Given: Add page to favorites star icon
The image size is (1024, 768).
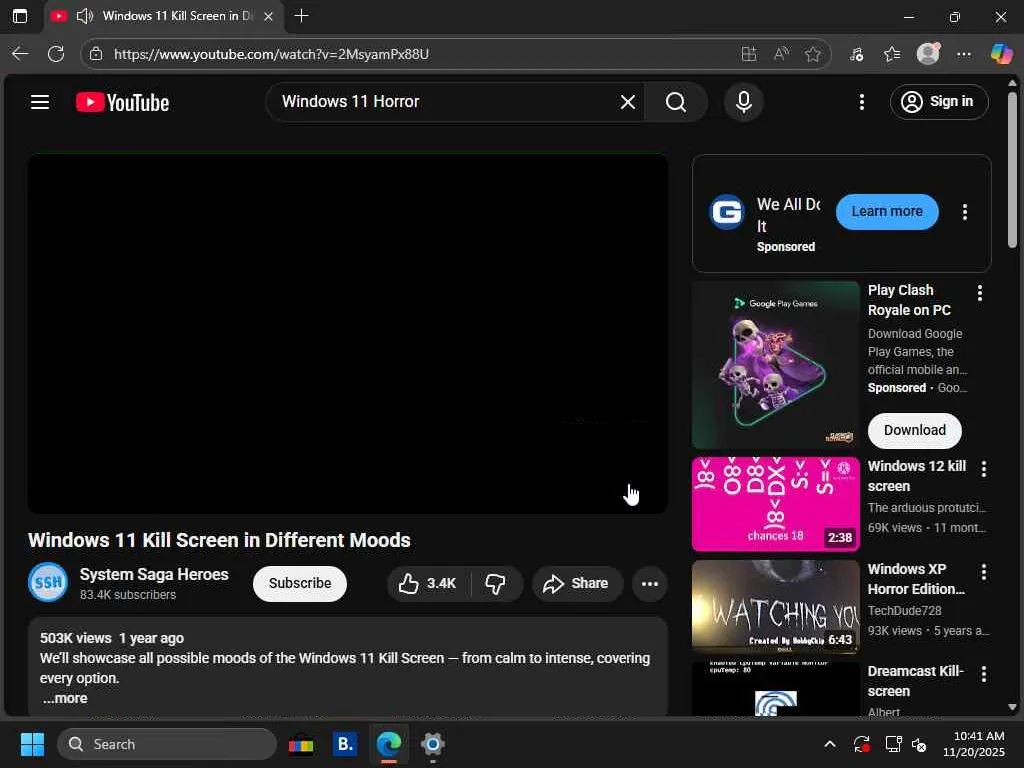Looking at the screenshot, I should point(812,54).
